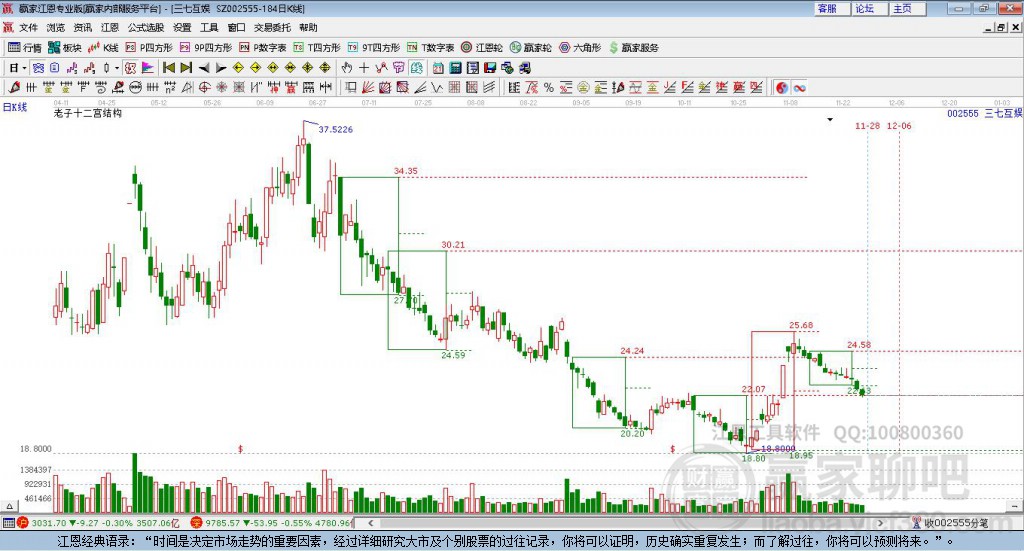Select the crosshair cursor tool
Screen dimensions: 1024x551
(x=364, y=68)
